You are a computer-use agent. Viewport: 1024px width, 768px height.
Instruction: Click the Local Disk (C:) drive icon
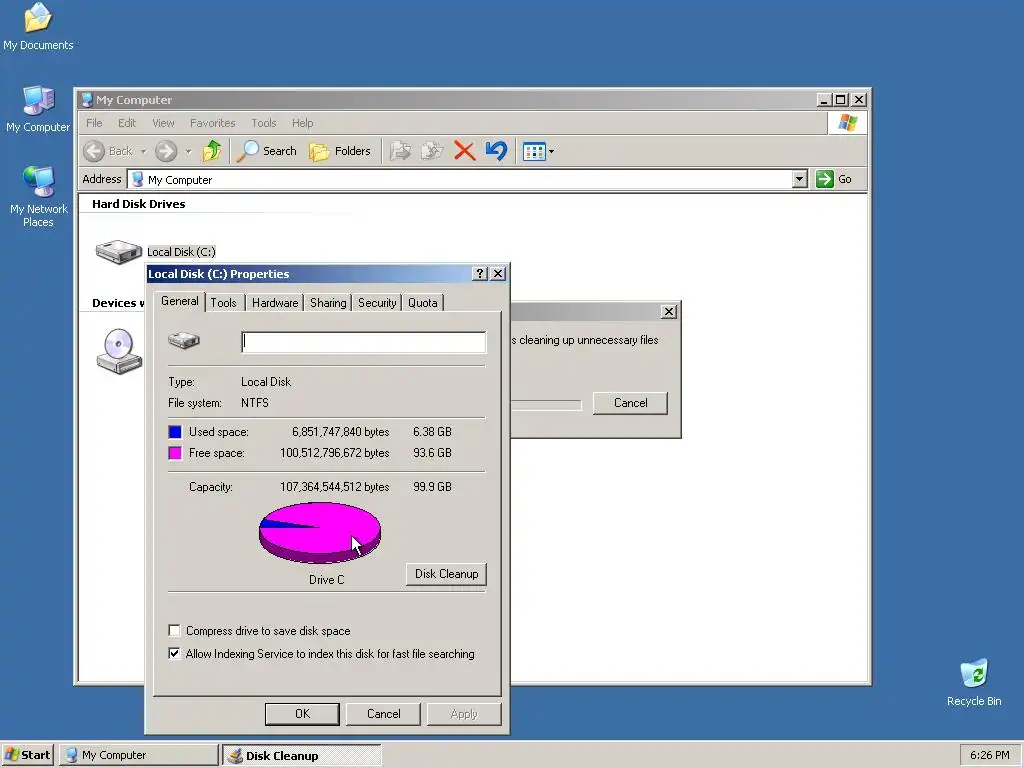(118, 251)
